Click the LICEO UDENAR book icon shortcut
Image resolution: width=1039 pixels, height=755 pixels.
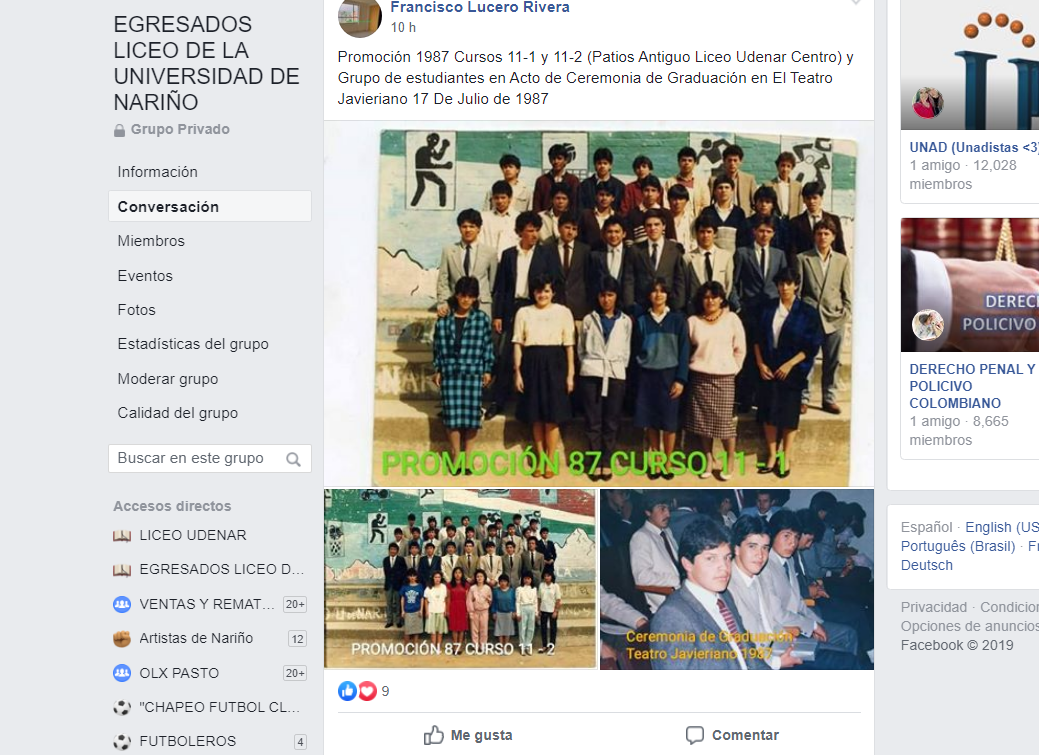click(x=122, y=536)
